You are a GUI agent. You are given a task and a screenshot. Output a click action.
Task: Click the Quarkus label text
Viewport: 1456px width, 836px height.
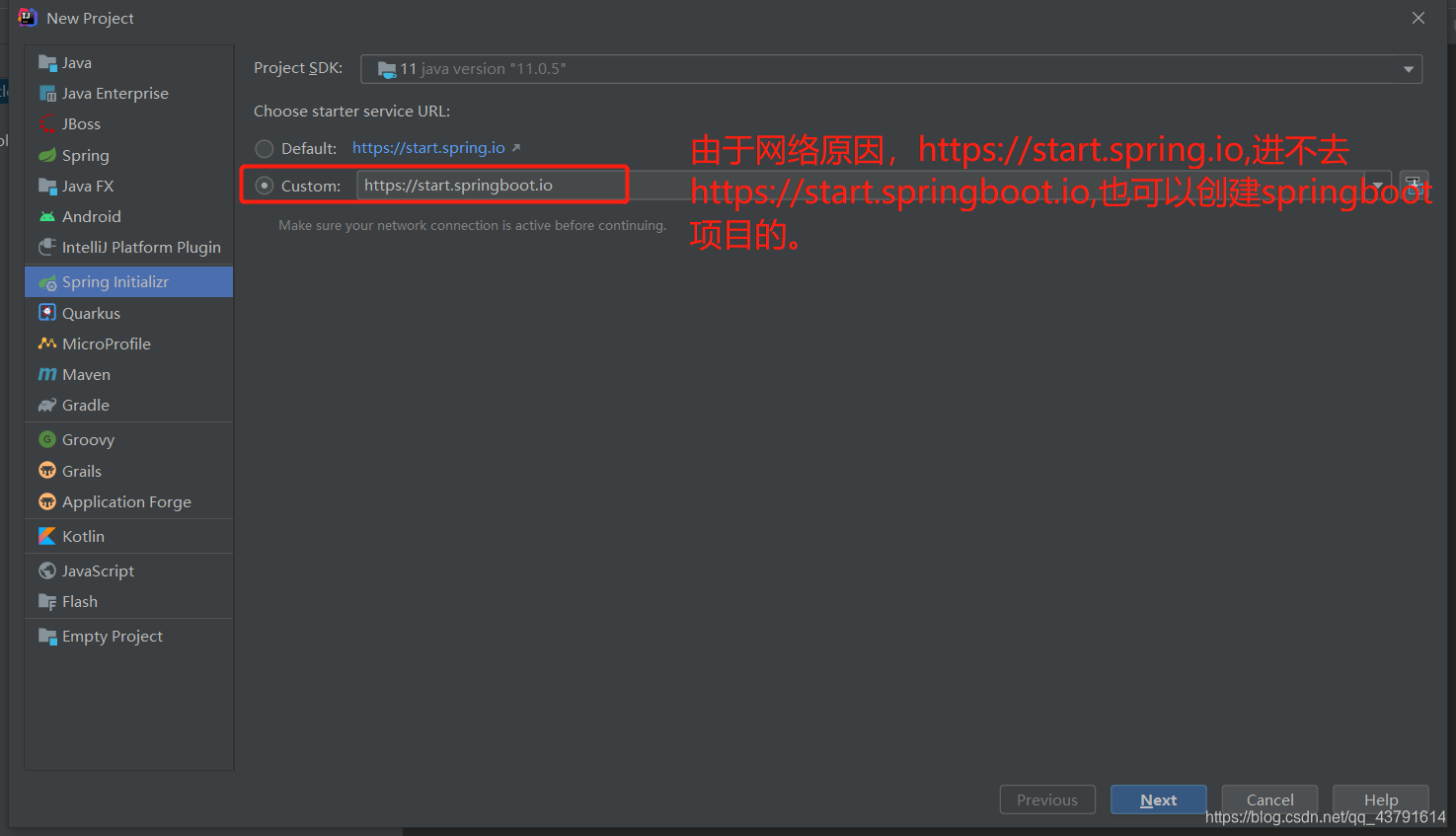coord(91,313)
